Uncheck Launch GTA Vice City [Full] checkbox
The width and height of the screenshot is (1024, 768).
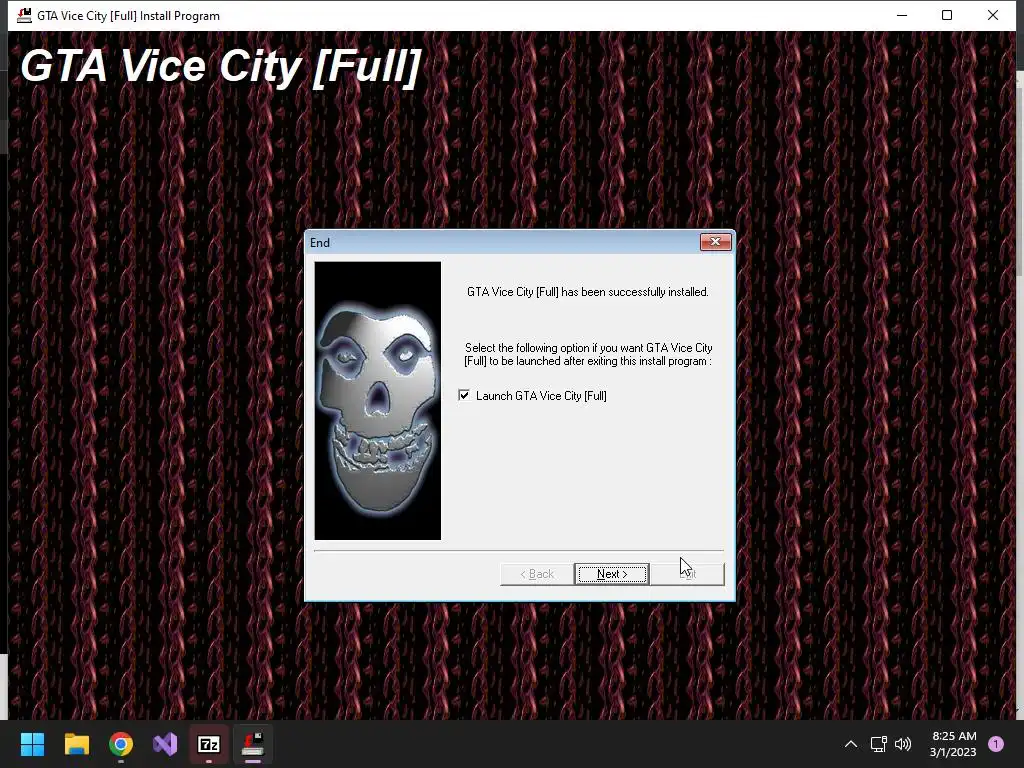click(464, 395)
